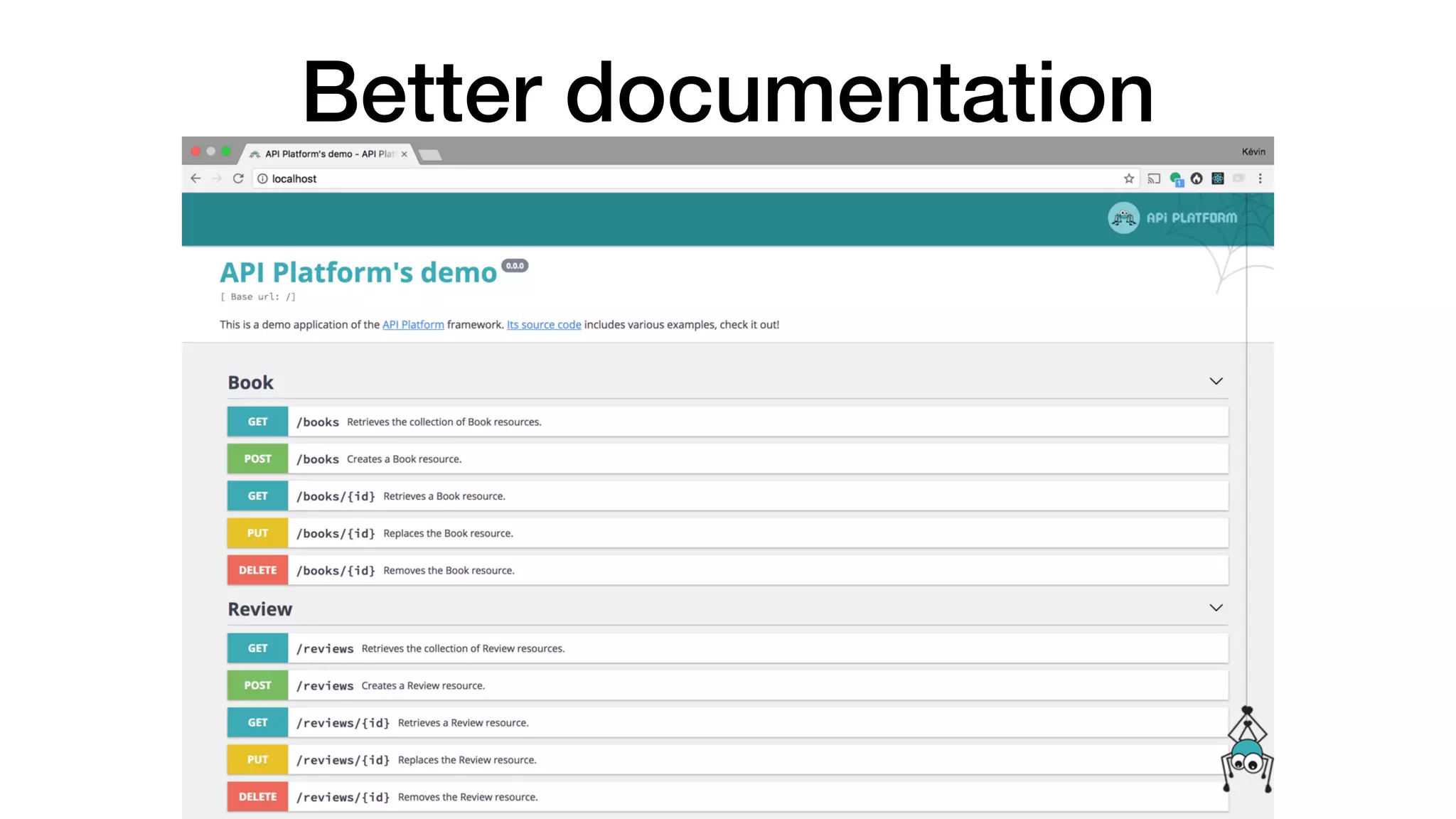This screenshot has height=819, width=1456.
Task: Close the API Platform's demo tab
Action: 405,154
